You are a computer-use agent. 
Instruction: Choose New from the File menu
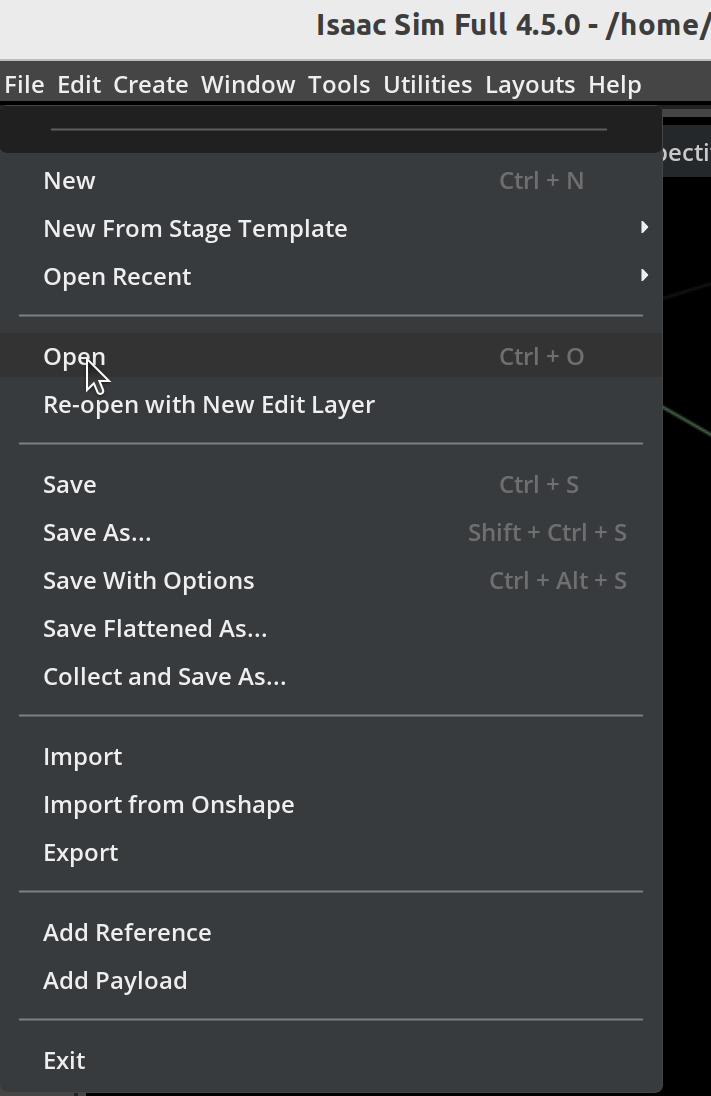(70, 181)
